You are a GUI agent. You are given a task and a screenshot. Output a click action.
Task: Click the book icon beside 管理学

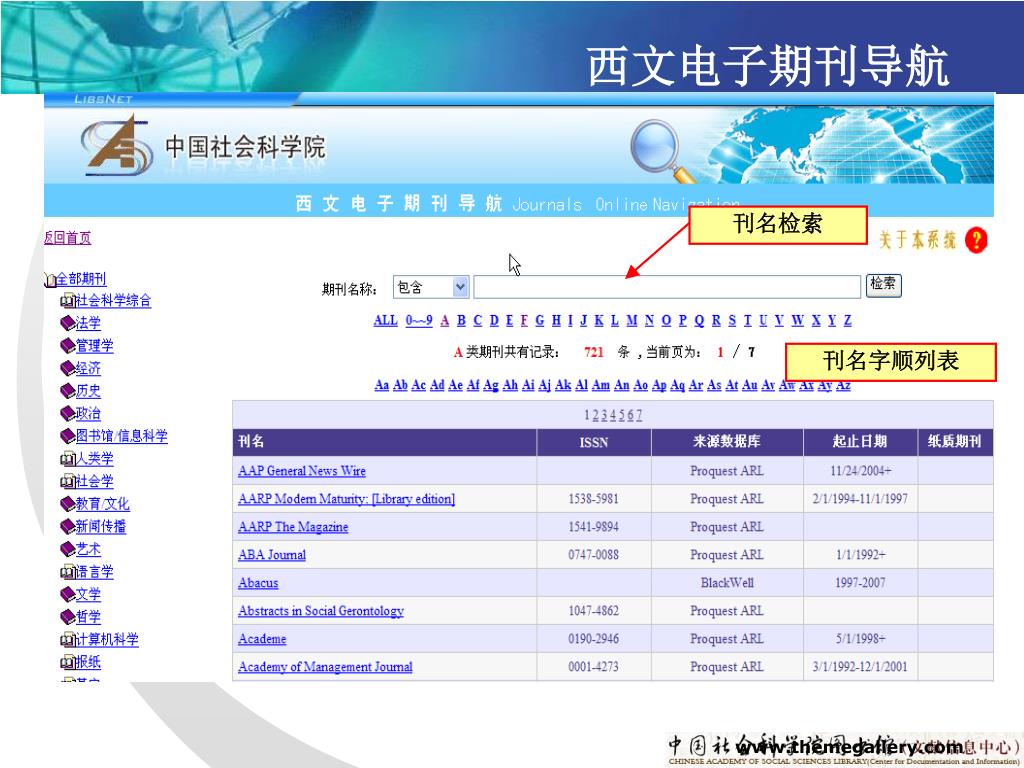click(67, 346)
